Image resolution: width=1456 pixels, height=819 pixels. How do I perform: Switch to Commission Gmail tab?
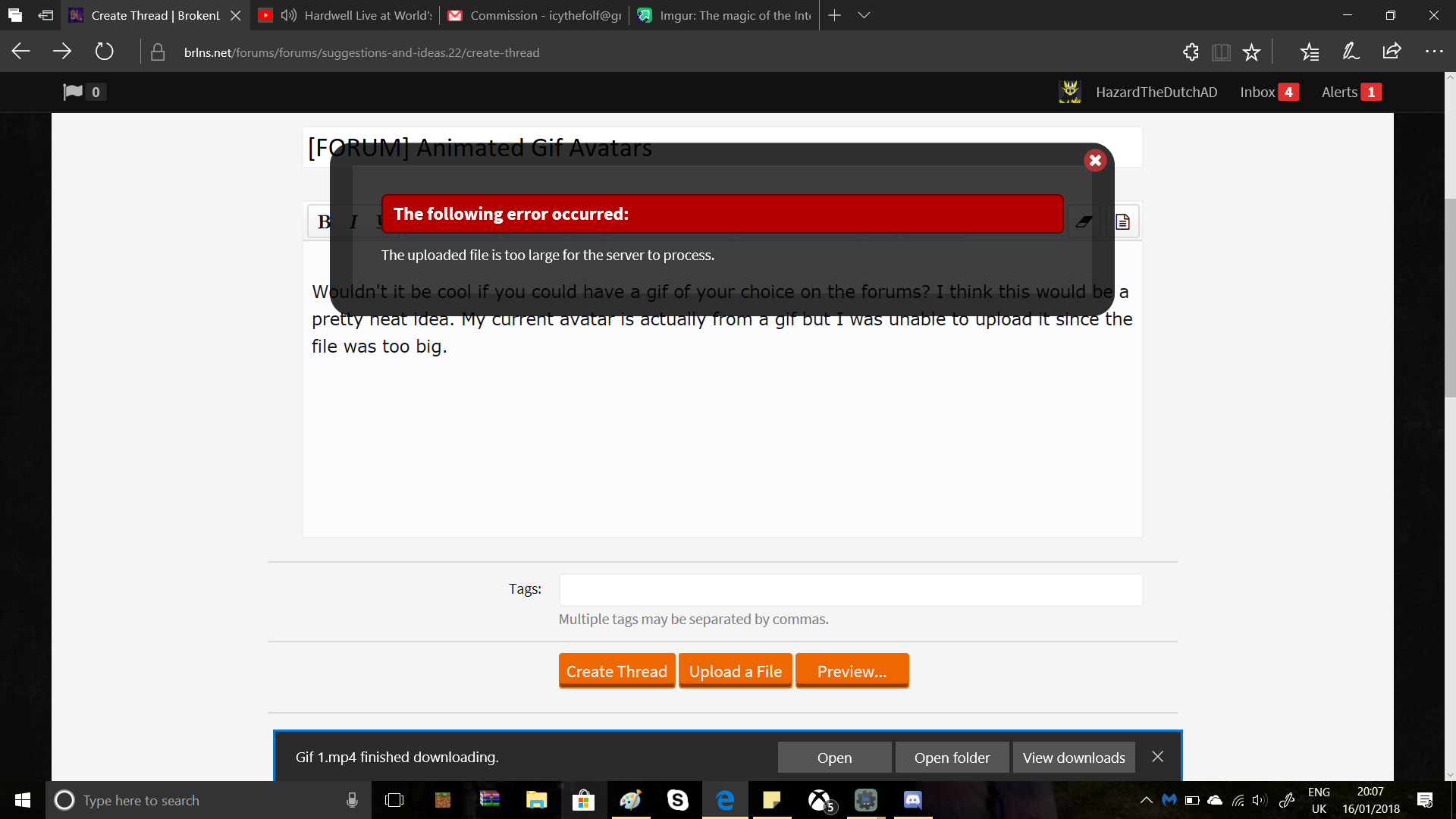pyautogui.click(x=535, y=15)
